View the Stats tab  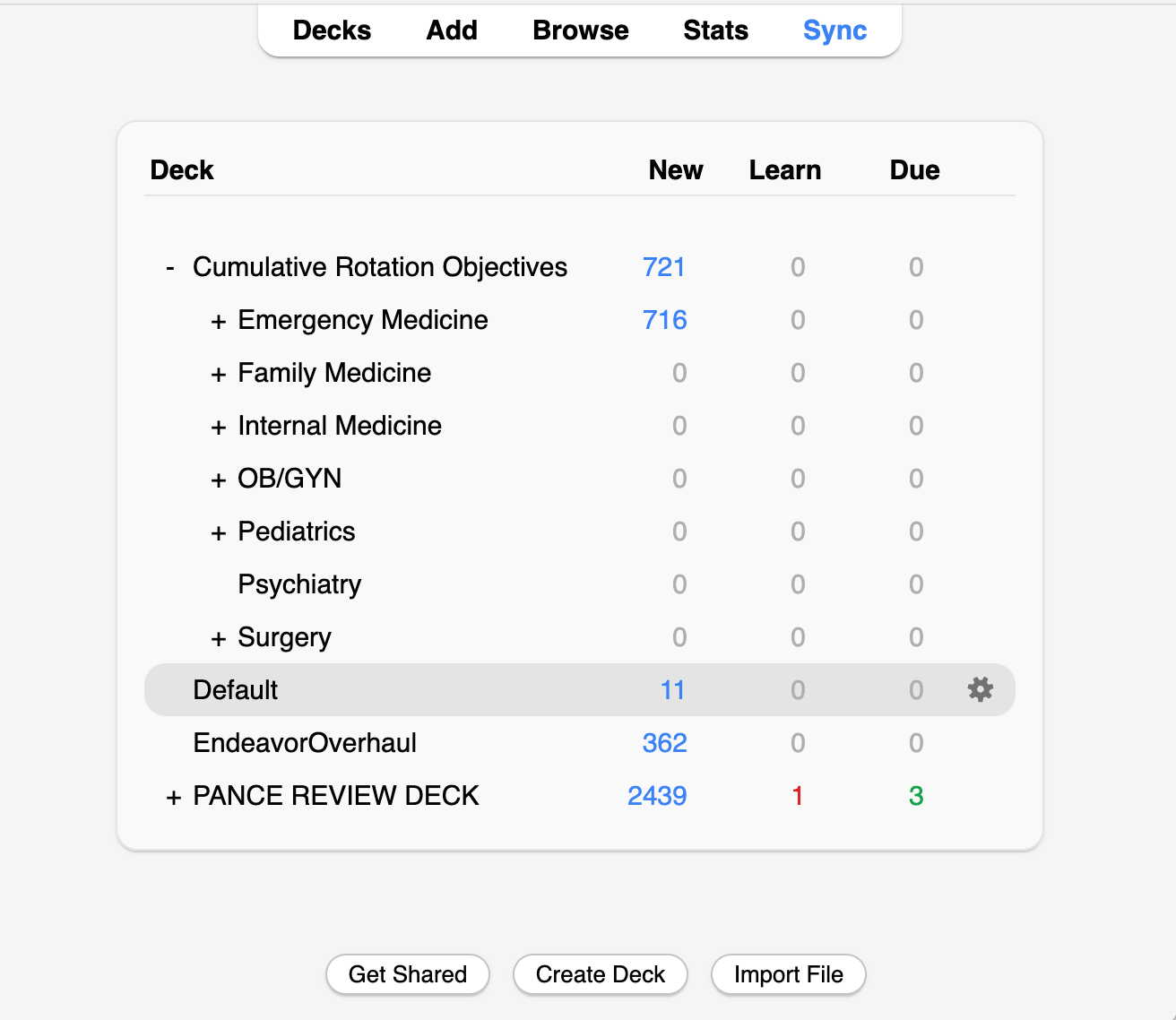pos(715,30)
